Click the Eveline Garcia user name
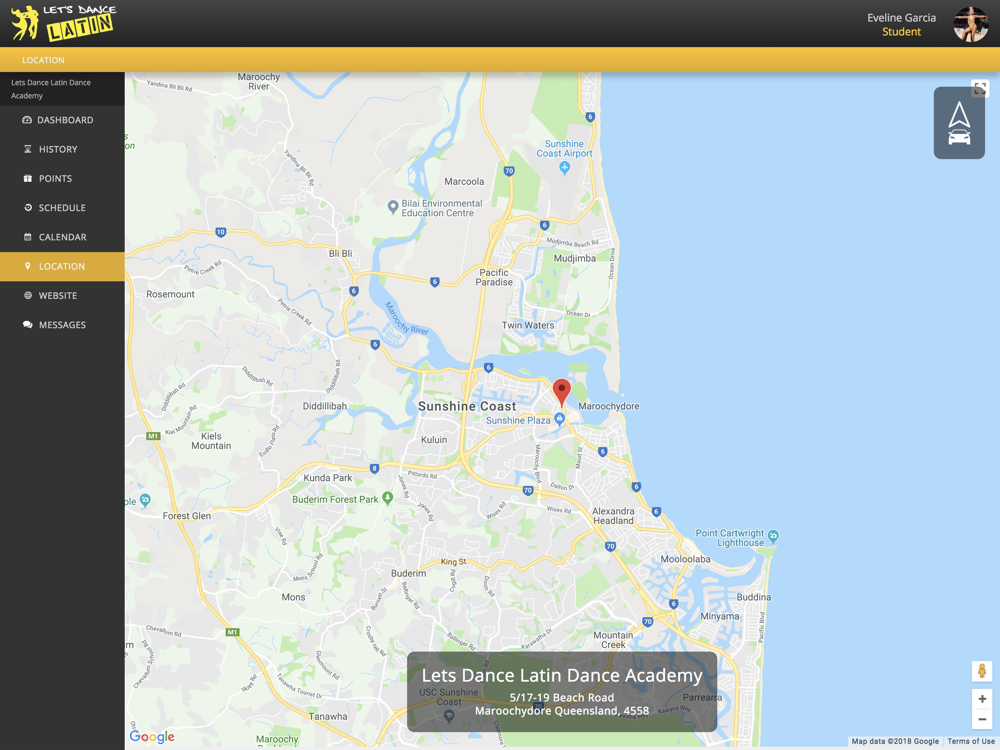Image resolution: width=1000 pixels, height=750 pixels. click(901, 18)
